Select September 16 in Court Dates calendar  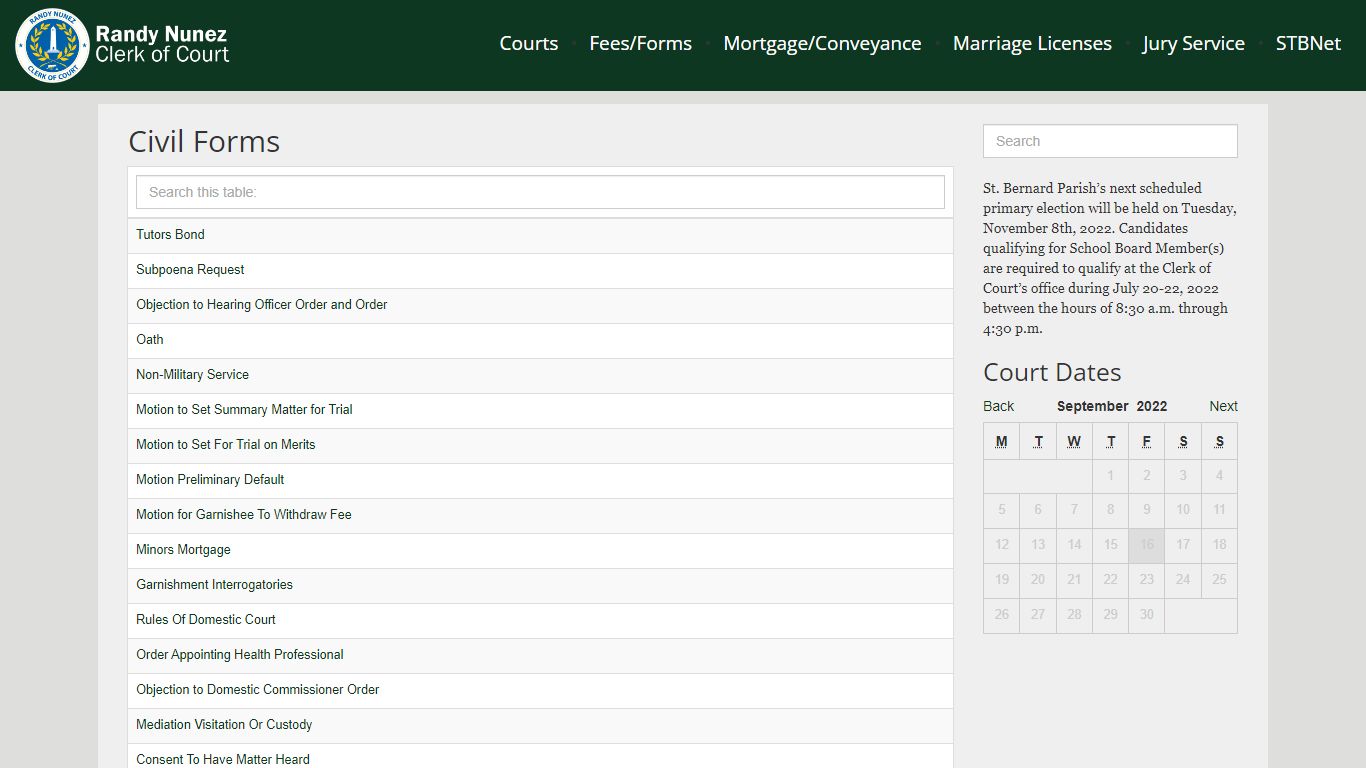click(1147, 545)
